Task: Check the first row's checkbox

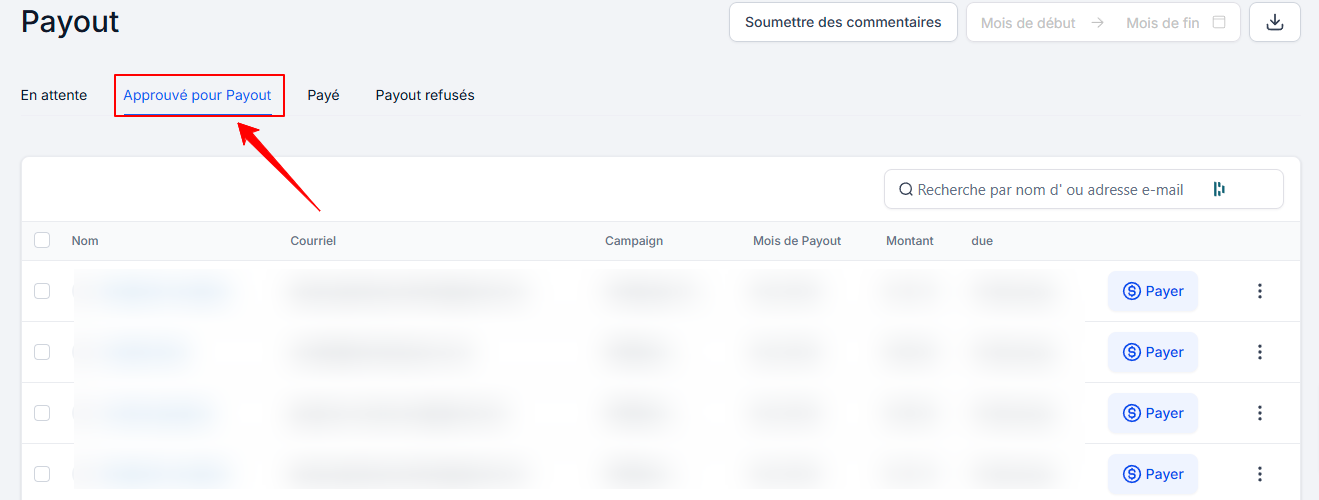Action: click(42, 291)
